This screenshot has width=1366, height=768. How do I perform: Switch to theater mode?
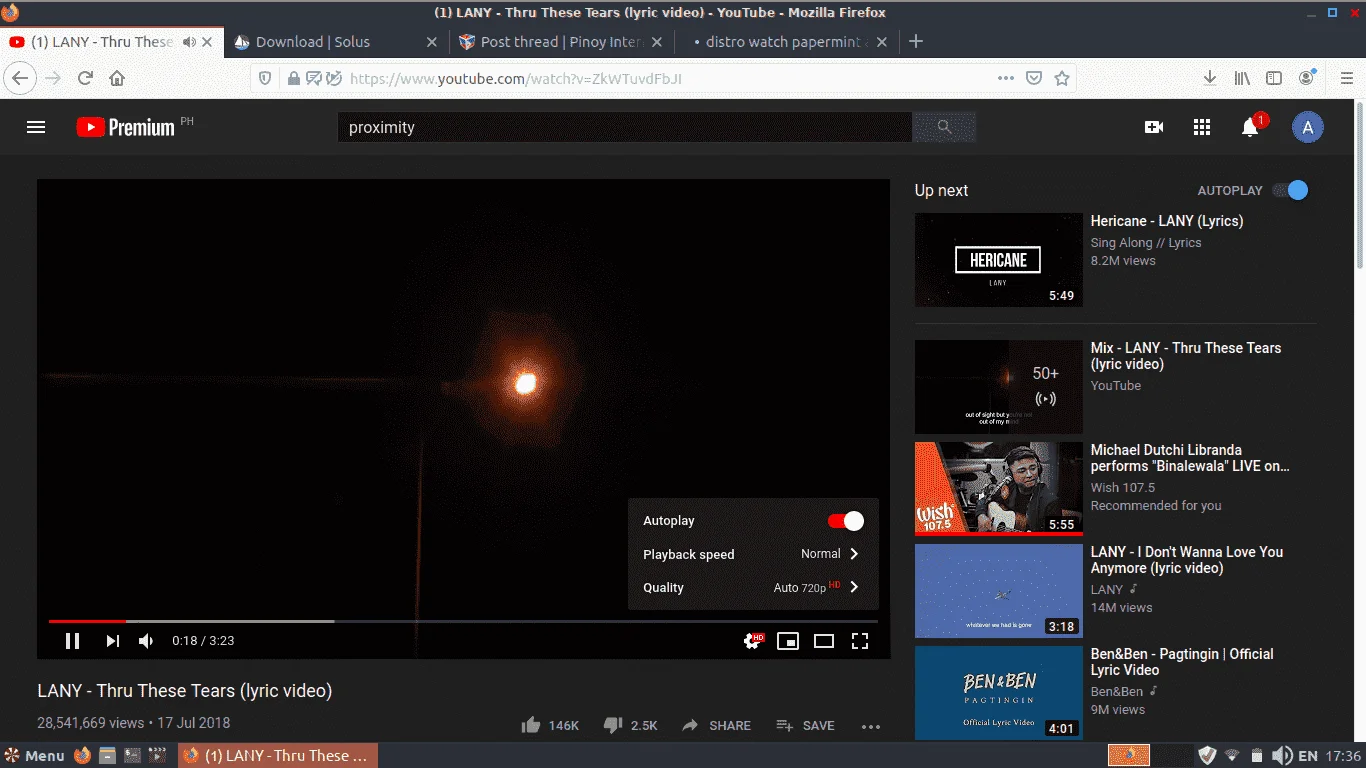[824, 641]
